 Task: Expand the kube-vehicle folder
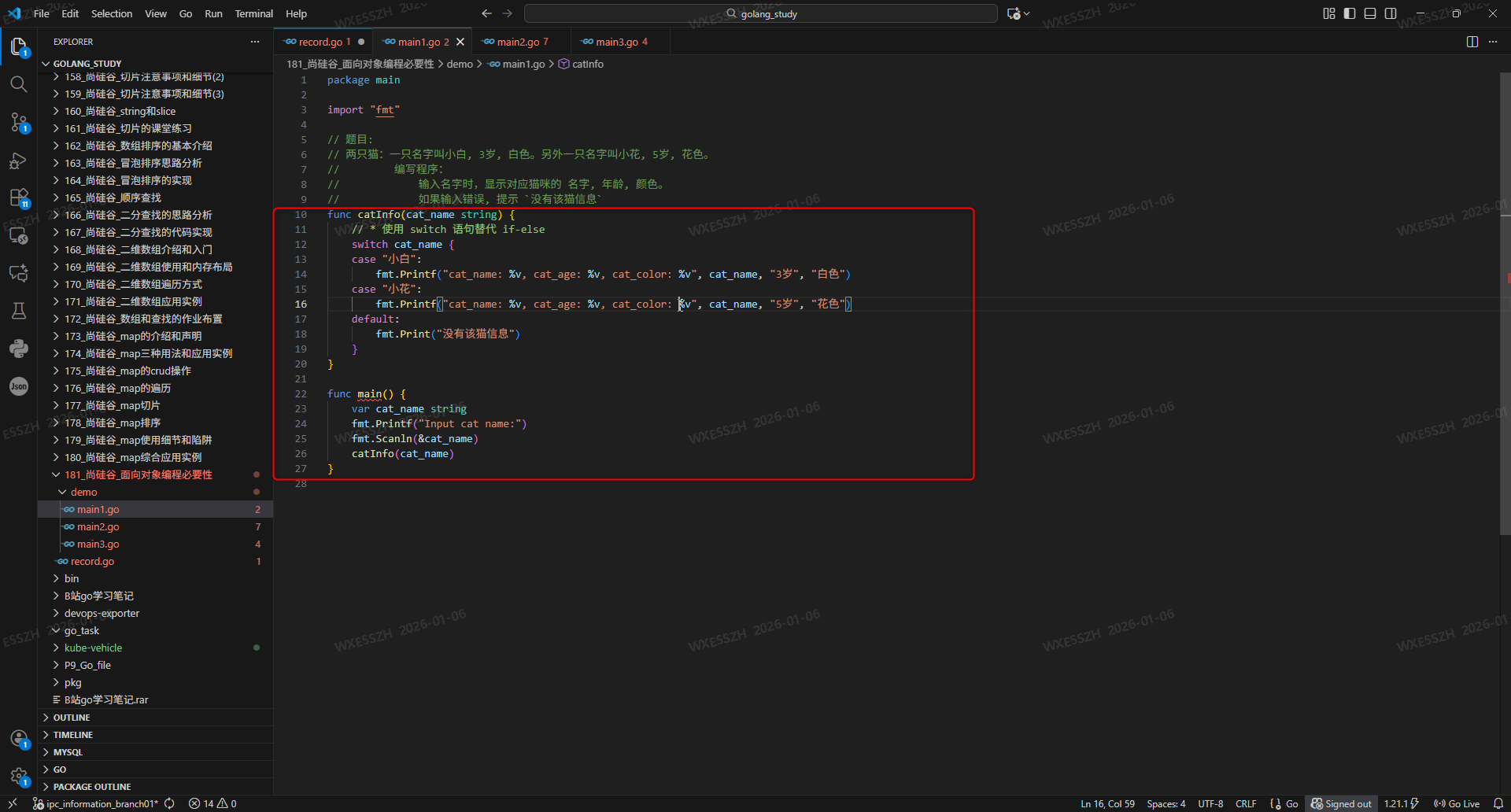tap(155, 648)
